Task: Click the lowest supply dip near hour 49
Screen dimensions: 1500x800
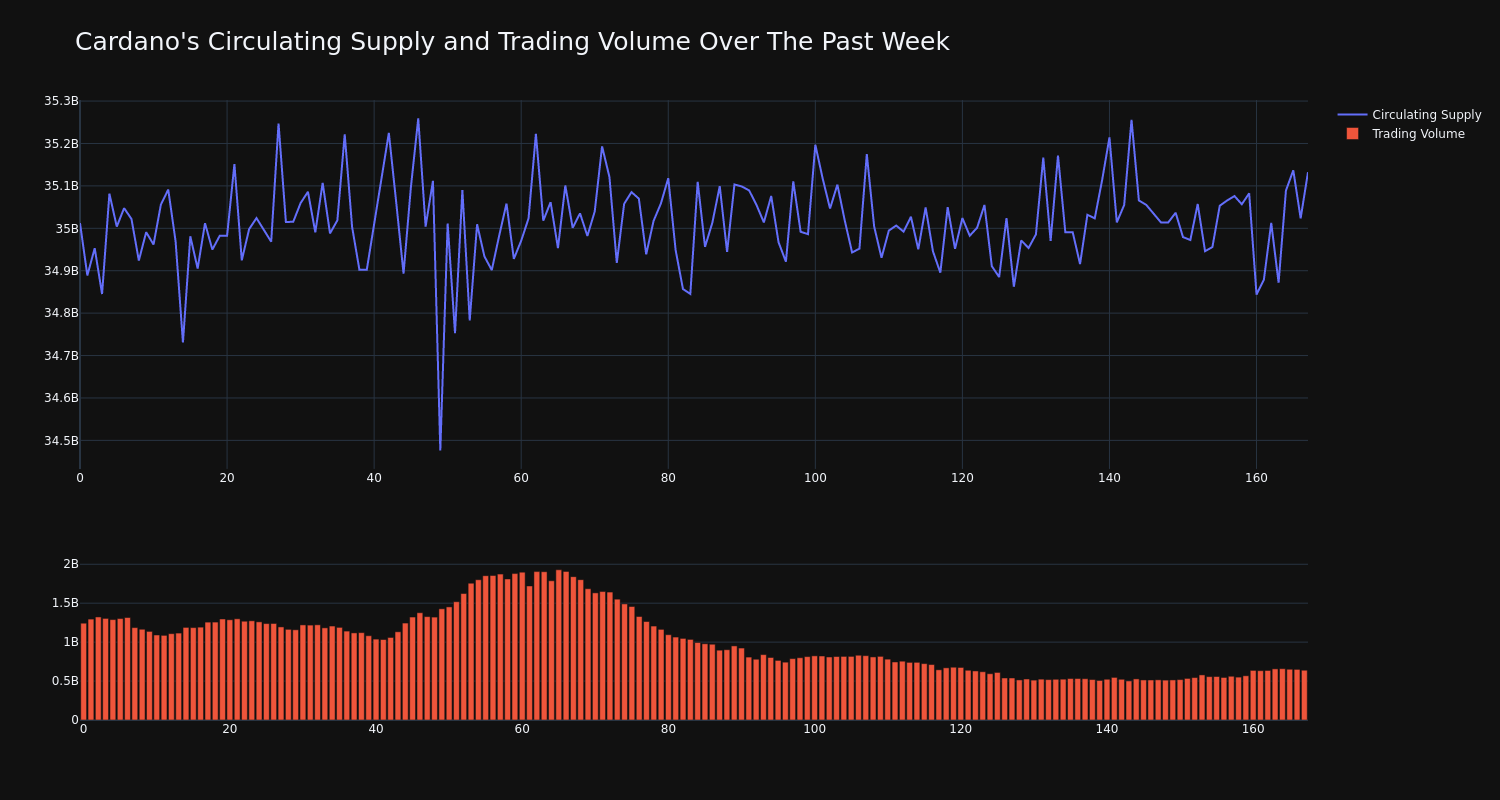Action: 440,449
